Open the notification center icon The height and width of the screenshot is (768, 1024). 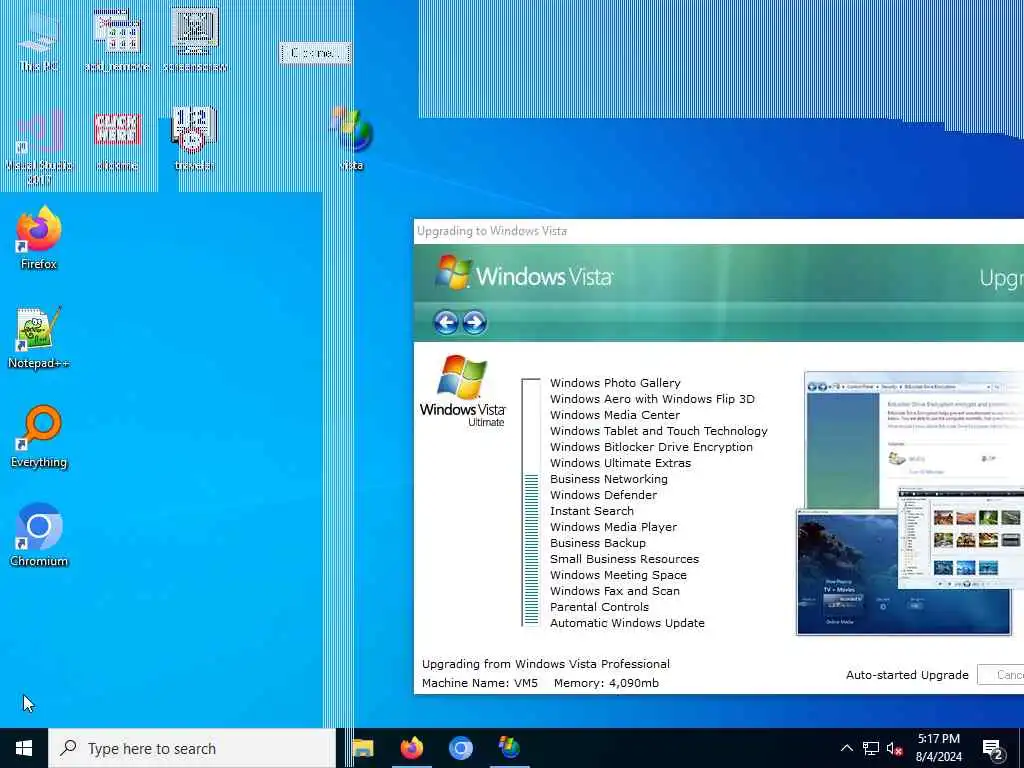[x=993, y=749]
